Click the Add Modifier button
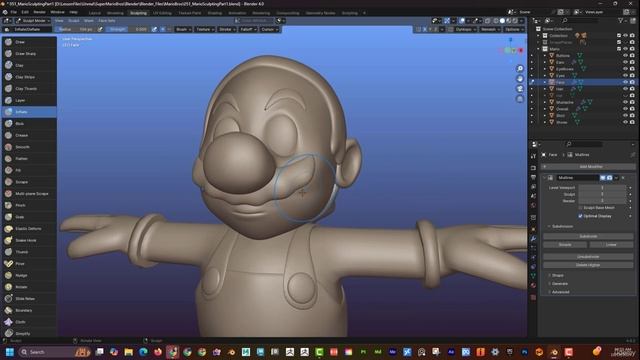640x360 pixels. point(588,167)
